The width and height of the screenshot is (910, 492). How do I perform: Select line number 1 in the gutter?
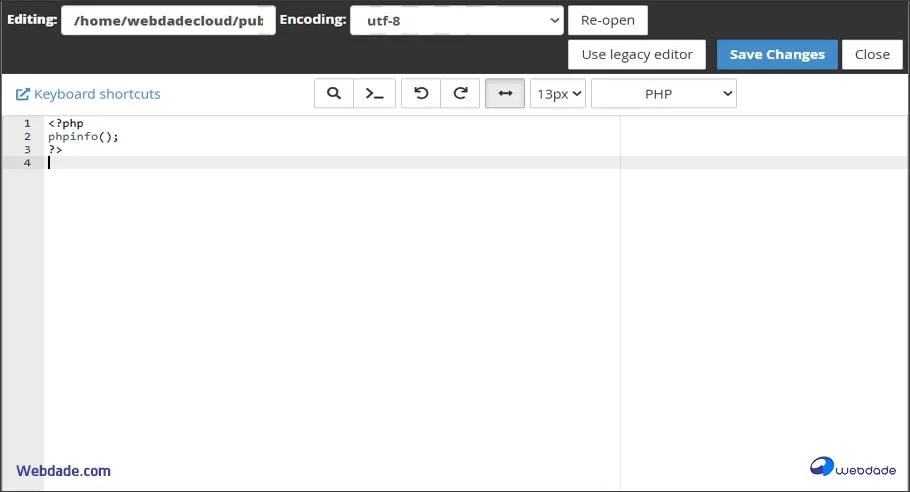27,124
